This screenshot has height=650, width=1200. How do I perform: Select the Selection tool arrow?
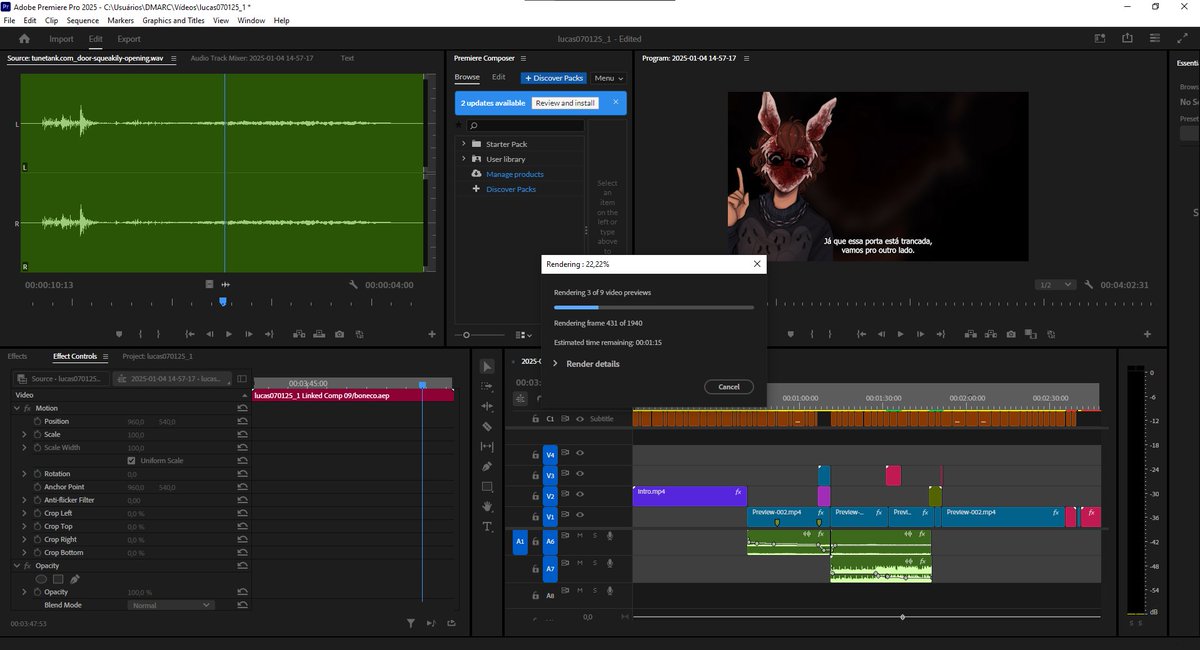[x=488, y=367]
